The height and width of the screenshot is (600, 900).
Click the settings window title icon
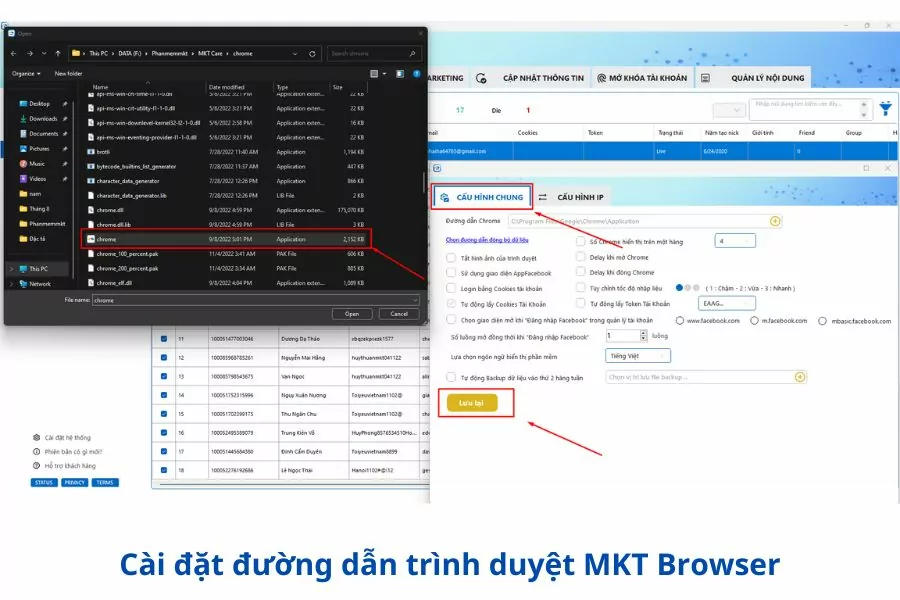pos(437,168)
